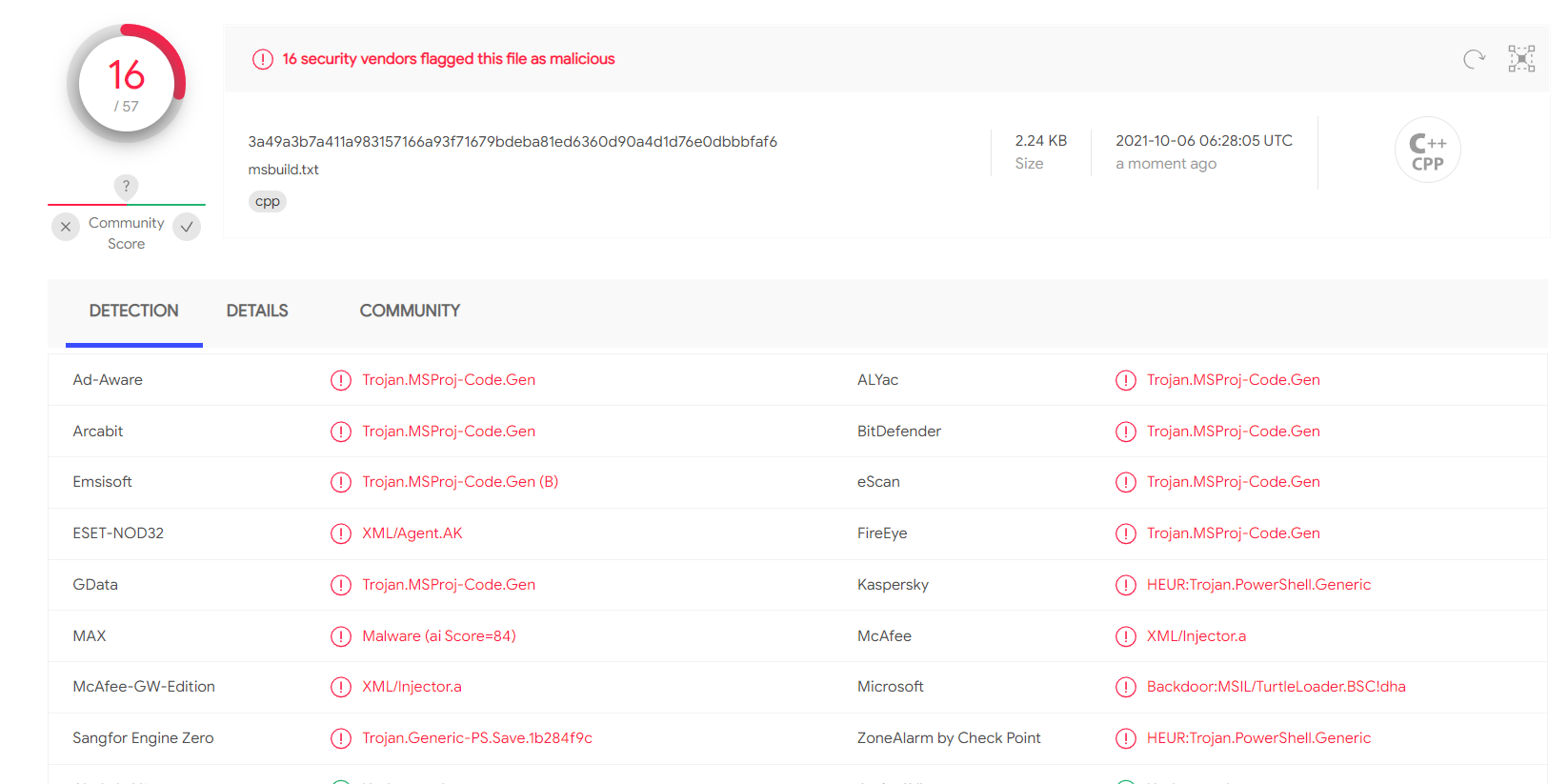Vote community score up with checkmark icon
Image resolution: width=1568 pixels, height=784 pixels.
coord(187,227)
